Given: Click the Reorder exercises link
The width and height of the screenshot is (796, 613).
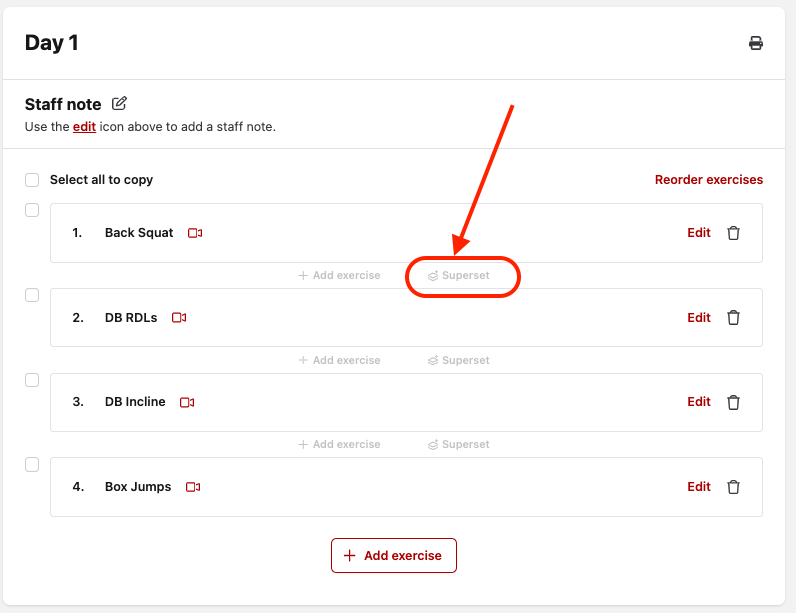Looking at the screenshot, I should point(708,180).
